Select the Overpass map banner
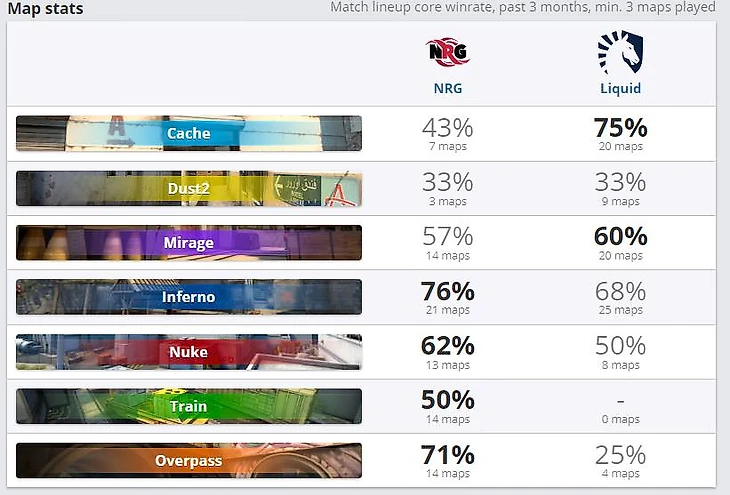This screenshot has height=495, width=730. 189,461
